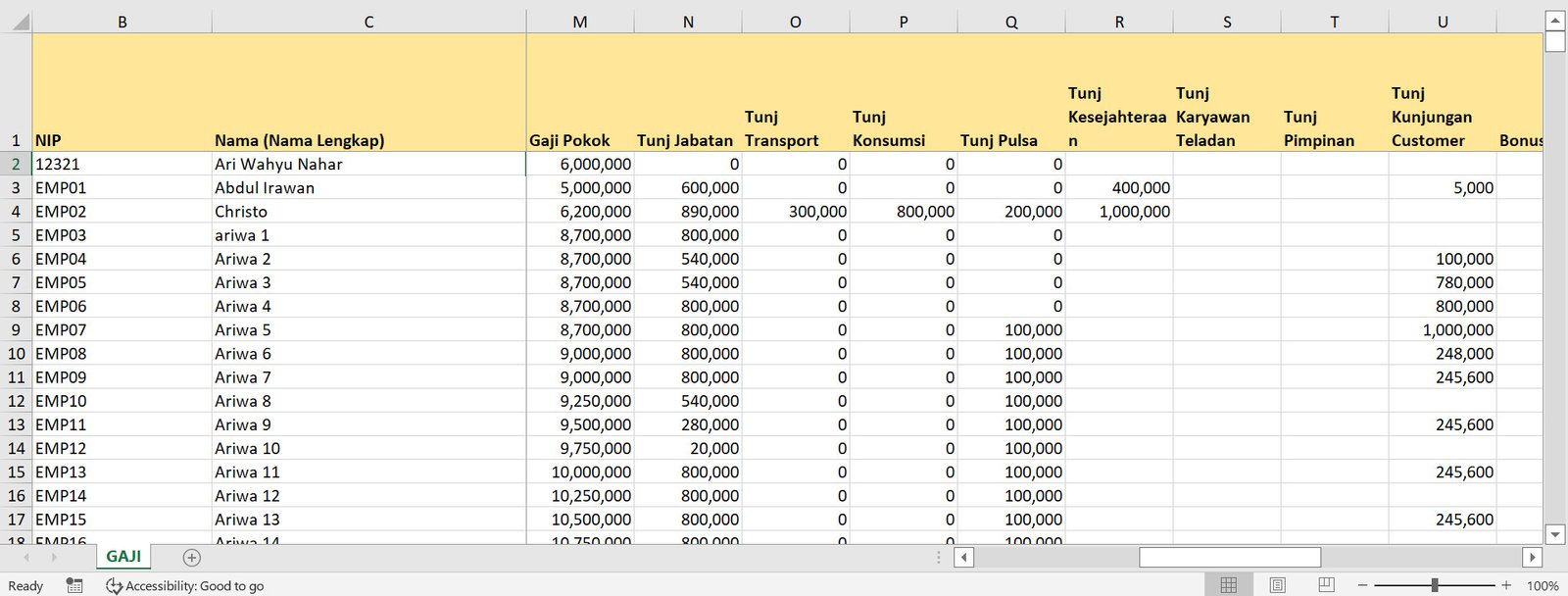
Task: Click the zoom slider handle
Action: point(1435,585)
